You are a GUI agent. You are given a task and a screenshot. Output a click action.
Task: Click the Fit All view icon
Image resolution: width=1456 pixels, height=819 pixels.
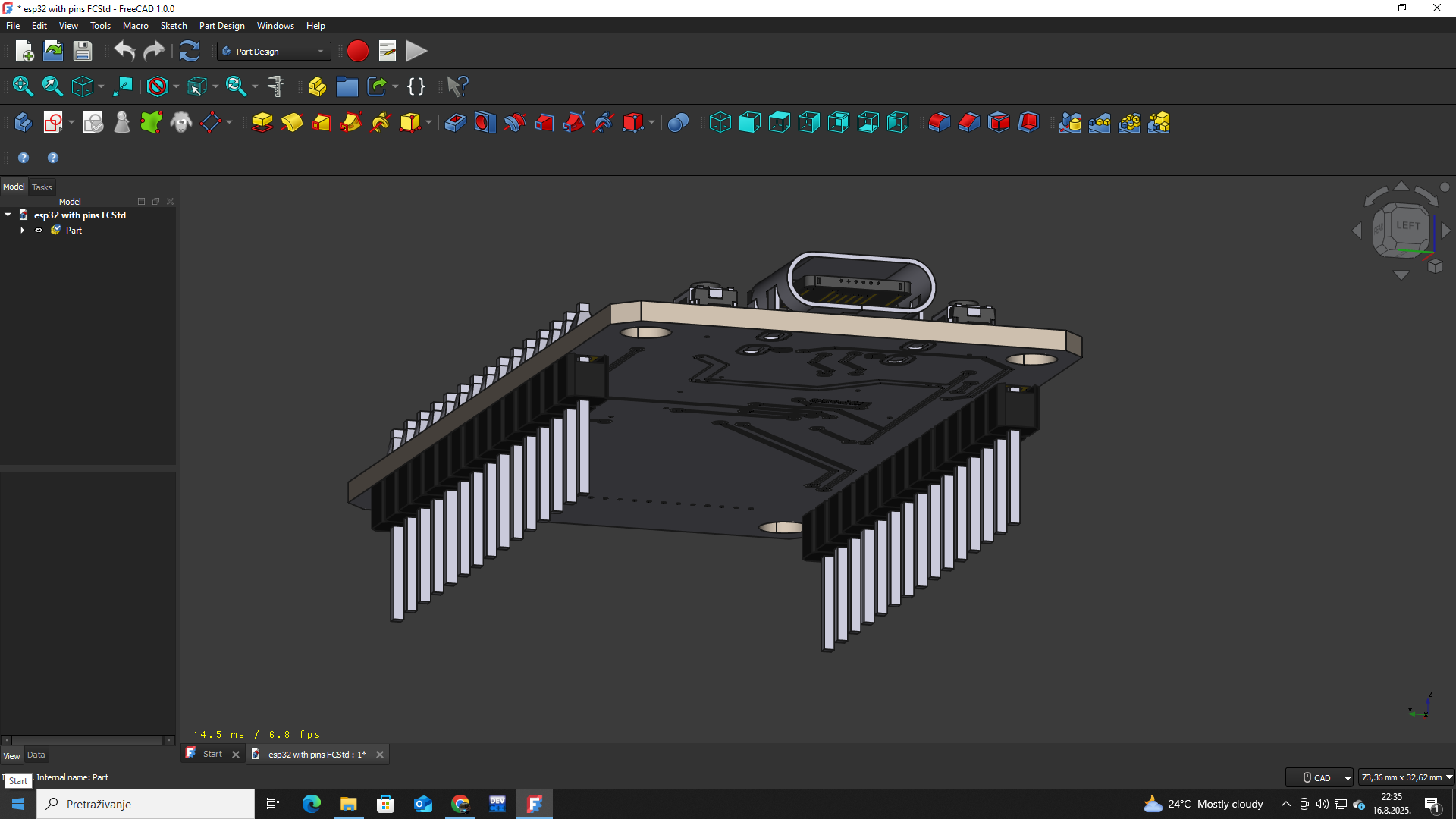(23, 86)
